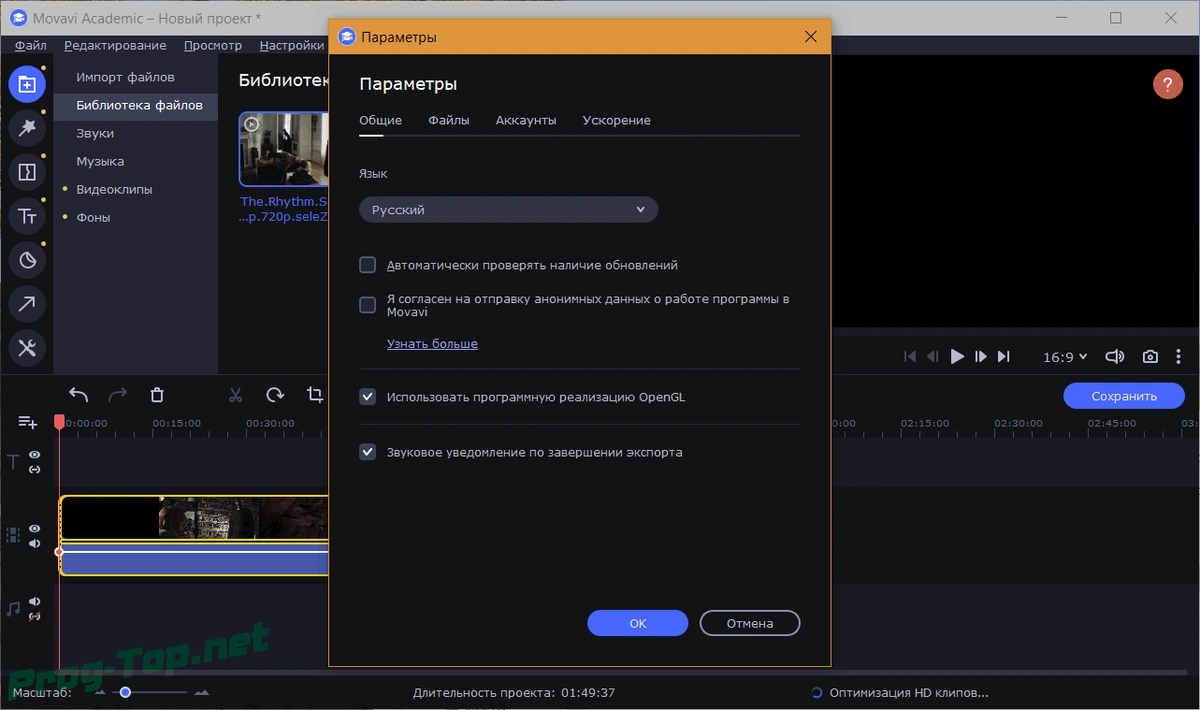Screen dimensions: 1200x710
Task: Open the language dropdown showing Русский
Action: pos(508,210)
